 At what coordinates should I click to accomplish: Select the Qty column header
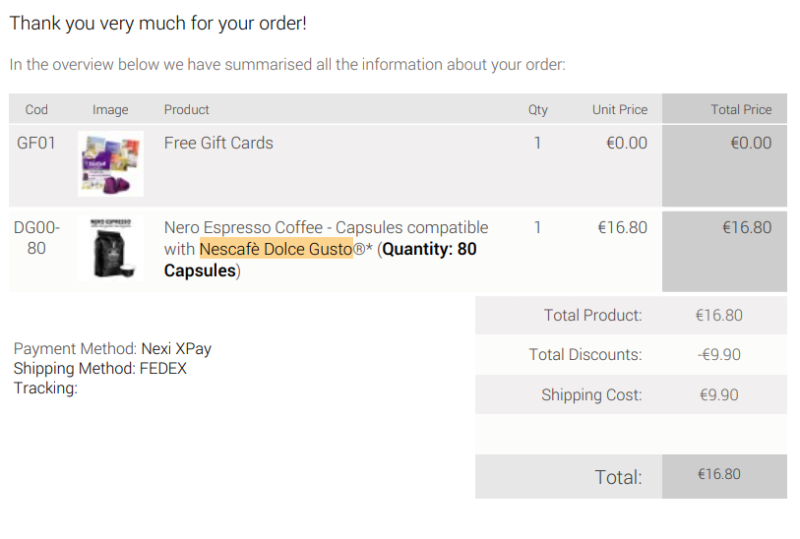point(538,110)
